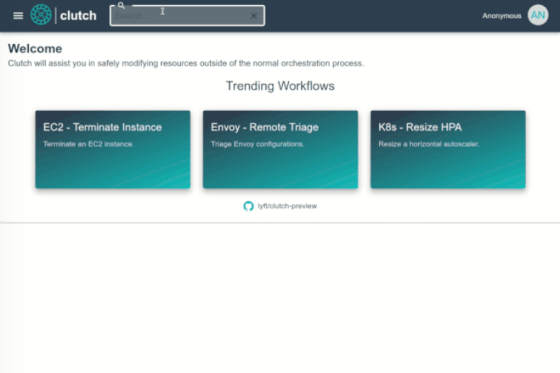
Task: Click the Welcome heading
Action: coord(35,49)
